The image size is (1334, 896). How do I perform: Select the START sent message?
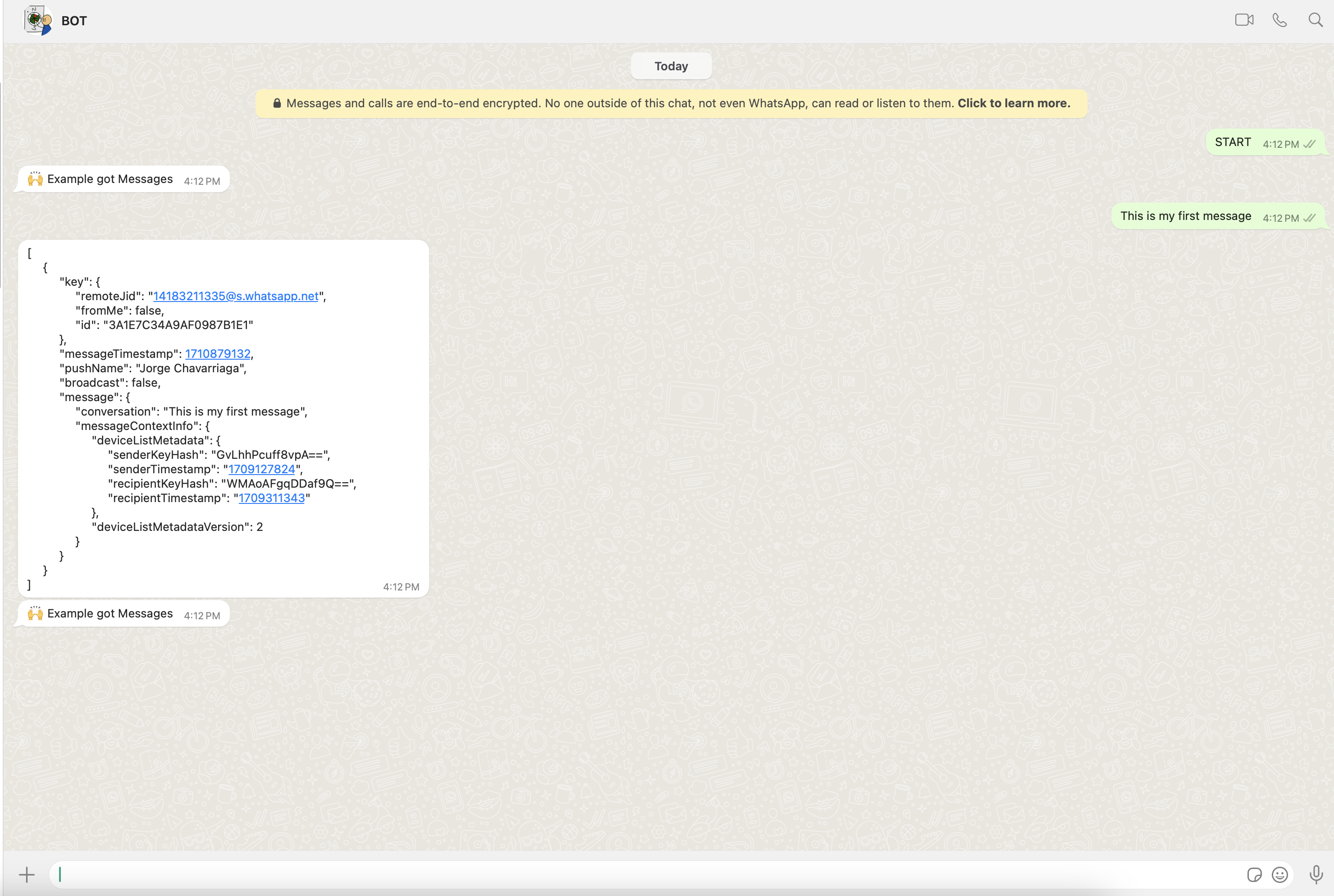coord(1232,142)
